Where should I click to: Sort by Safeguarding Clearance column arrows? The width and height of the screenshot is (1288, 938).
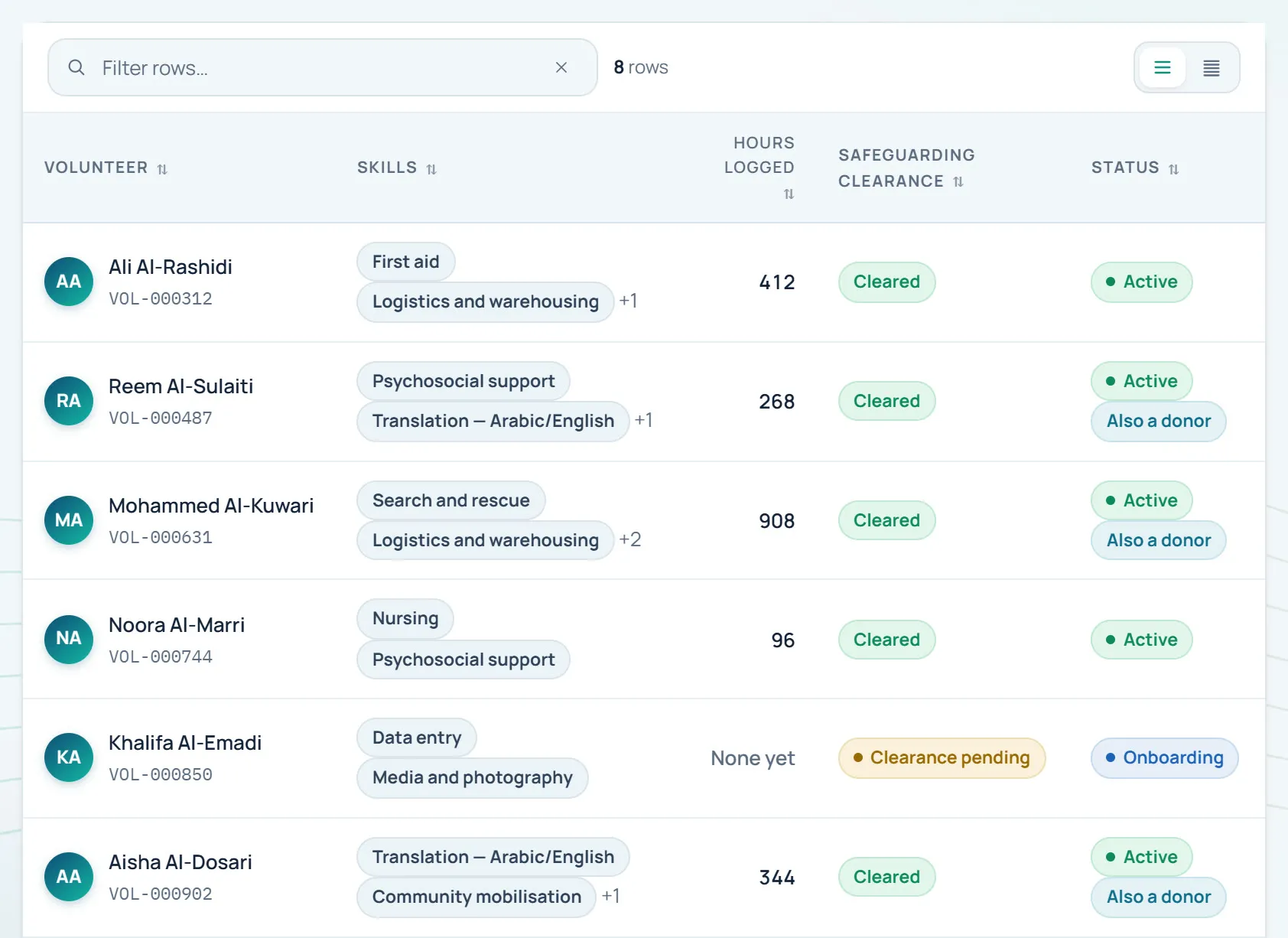[x=958, y=182]
